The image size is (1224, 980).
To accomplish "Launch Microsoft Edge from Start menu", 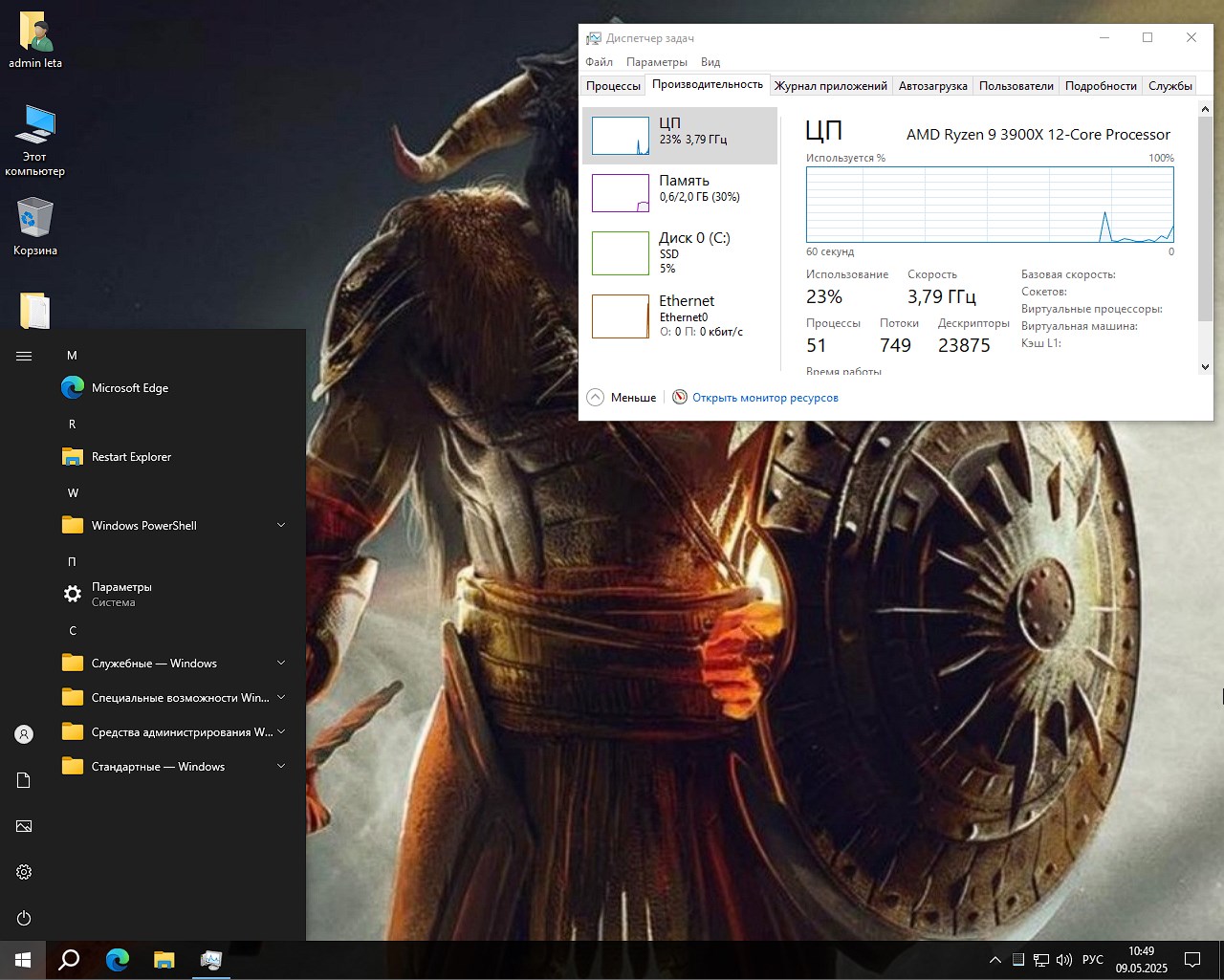I will tap(129, 388).
